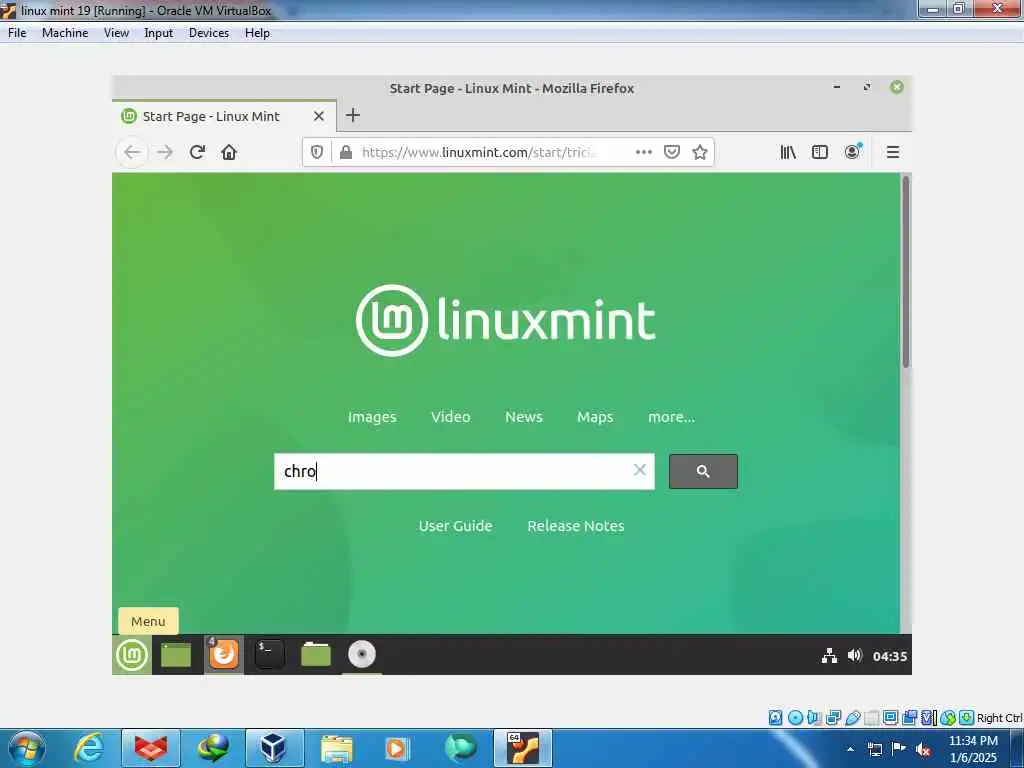1024x768 pixels.
Task: Open media player taskbar icon
Action: 396,748
